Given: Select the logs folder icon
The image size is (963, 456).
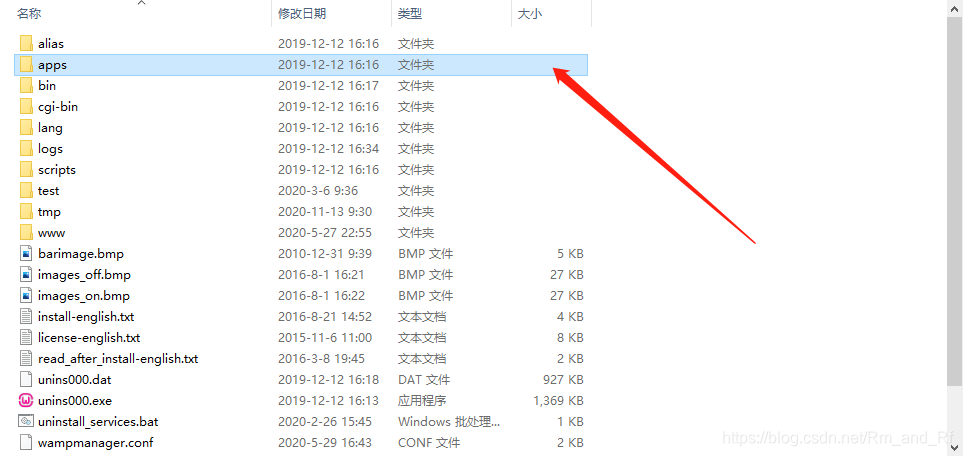Looking at the screenshot, I should pyautogui.click(x=26, y=148).
